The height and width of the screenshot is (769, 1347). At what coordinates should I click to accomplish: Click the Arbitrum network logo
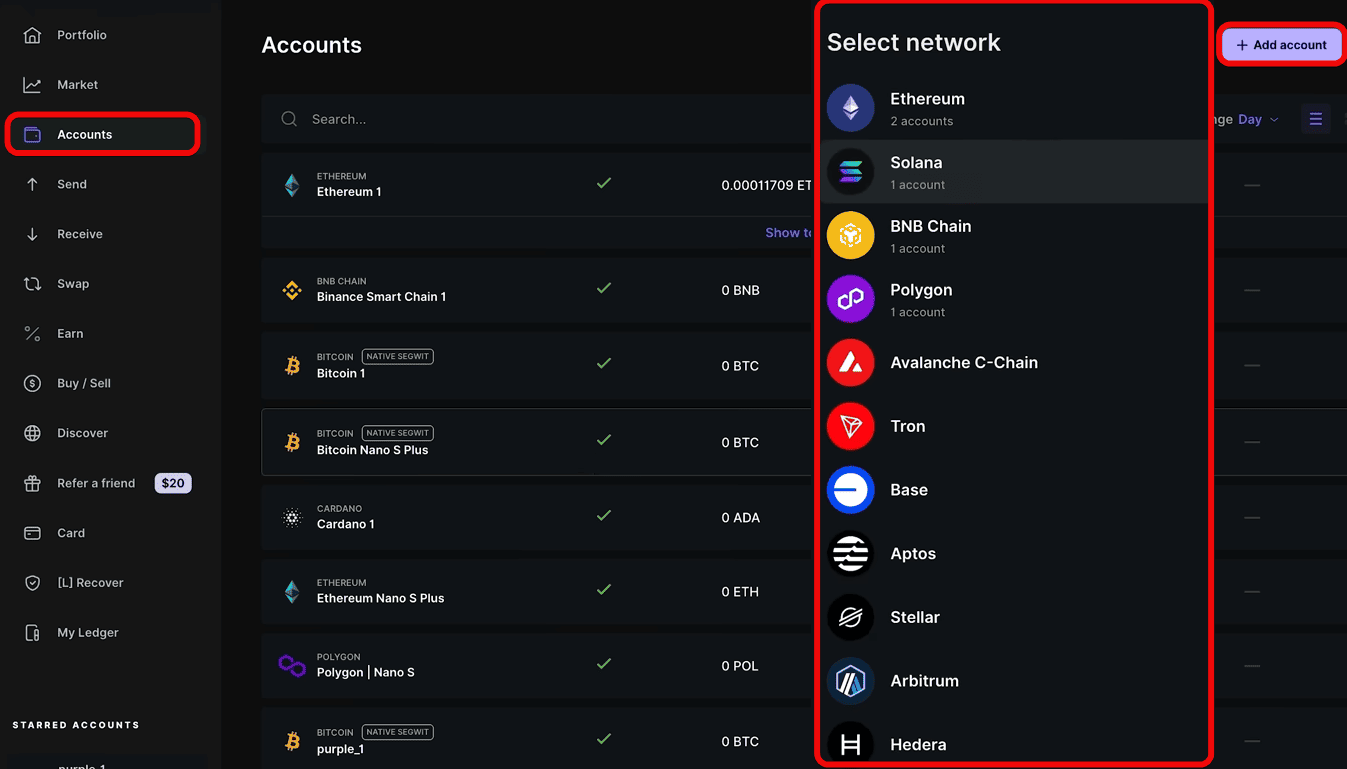coord(850,681)
